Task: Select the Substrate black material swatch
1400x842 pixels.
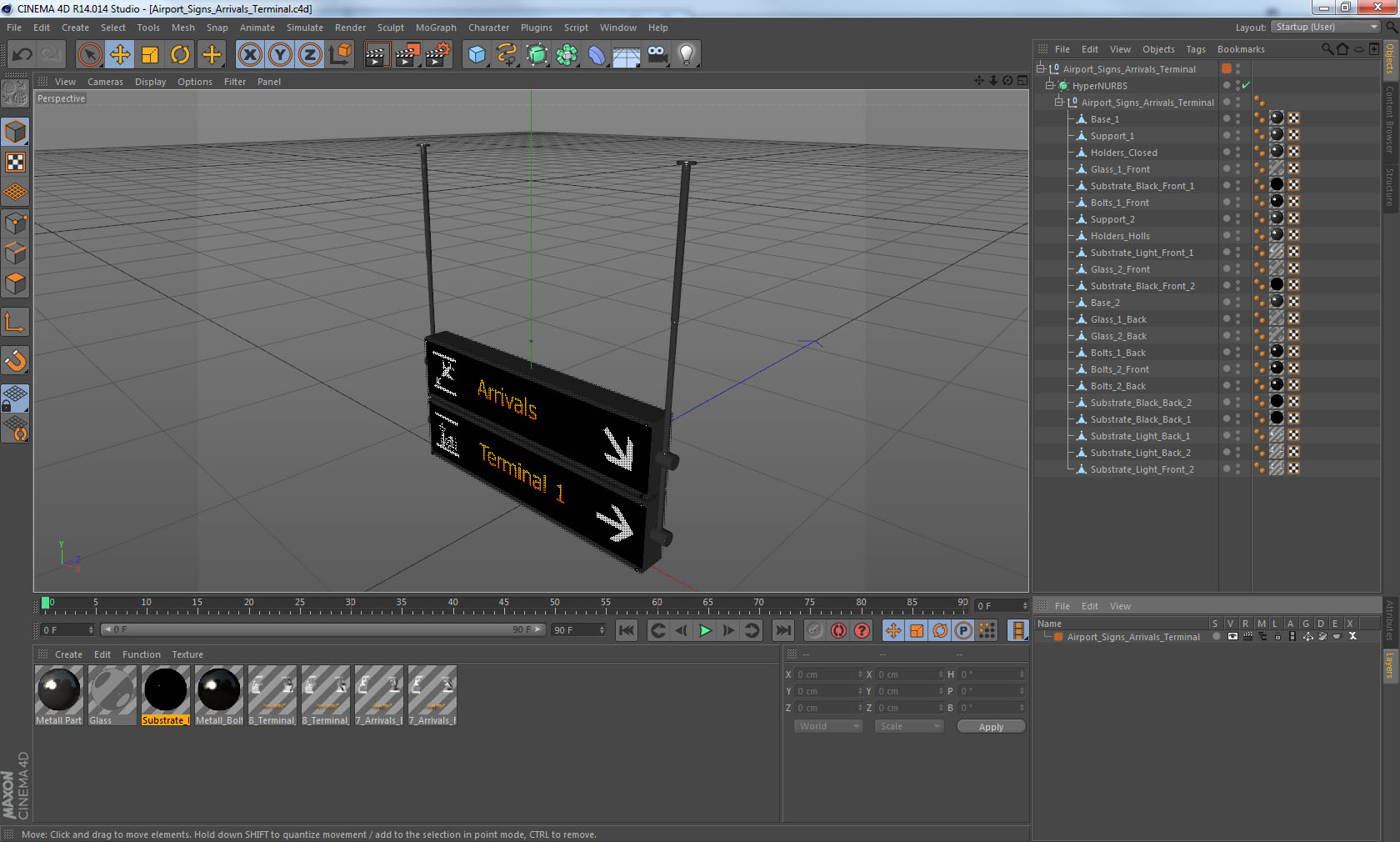Action: pos(166,695)
